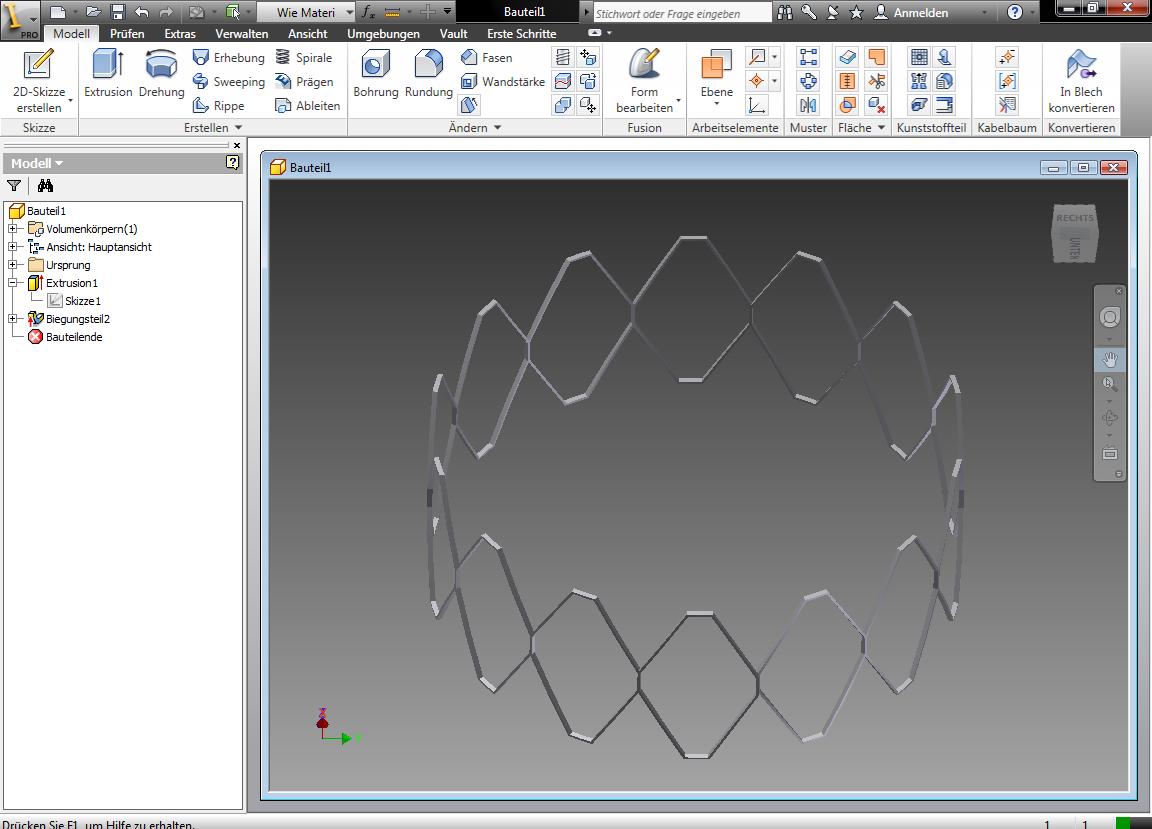Expand the Biegungsteil2 tree node
Image resolution: width=1152 pixels, height=829 pixels.
tap(13, 319)
